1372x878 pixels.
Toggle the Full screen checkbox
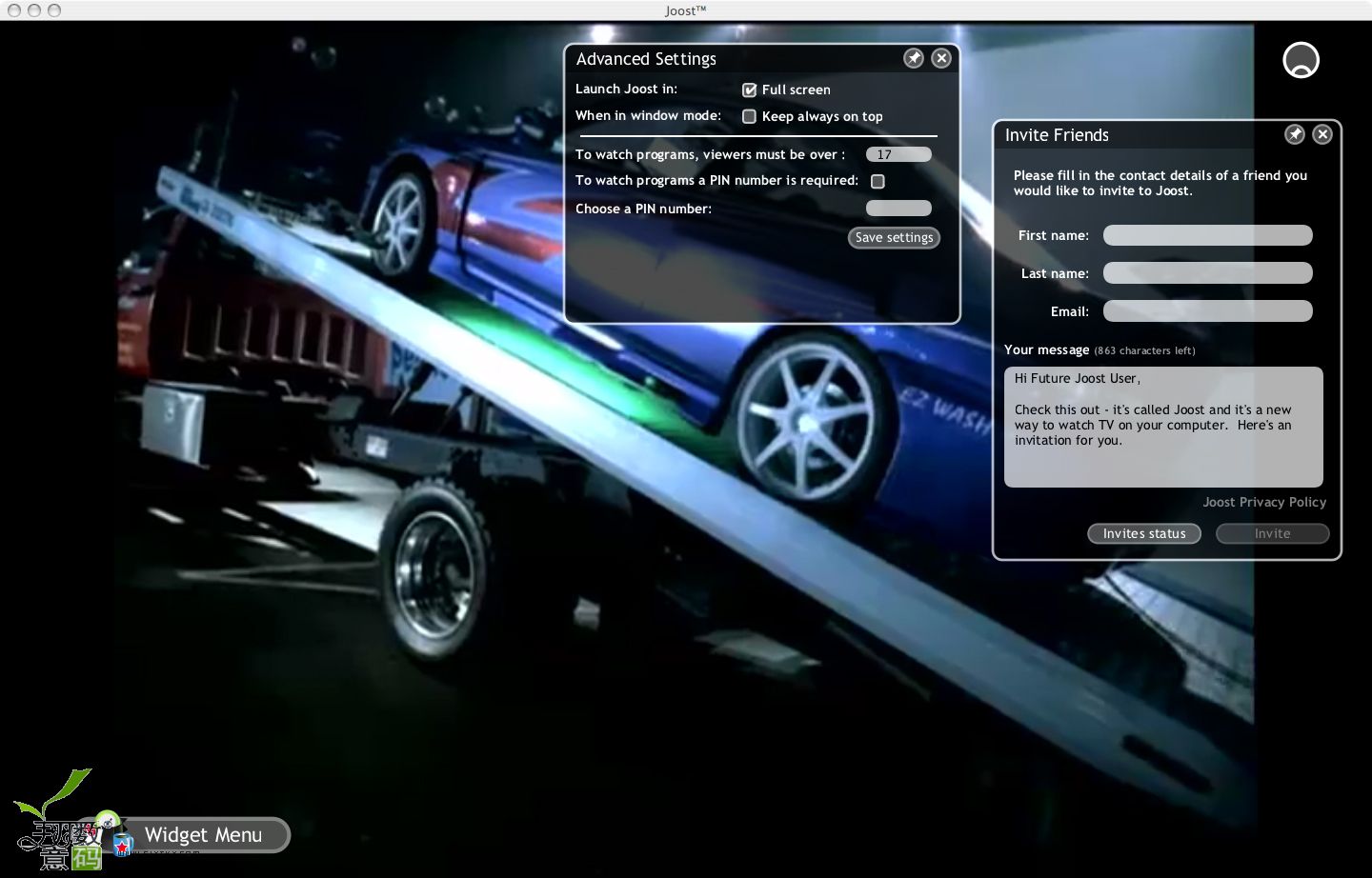pyautogui.click(x=749, y=90)
